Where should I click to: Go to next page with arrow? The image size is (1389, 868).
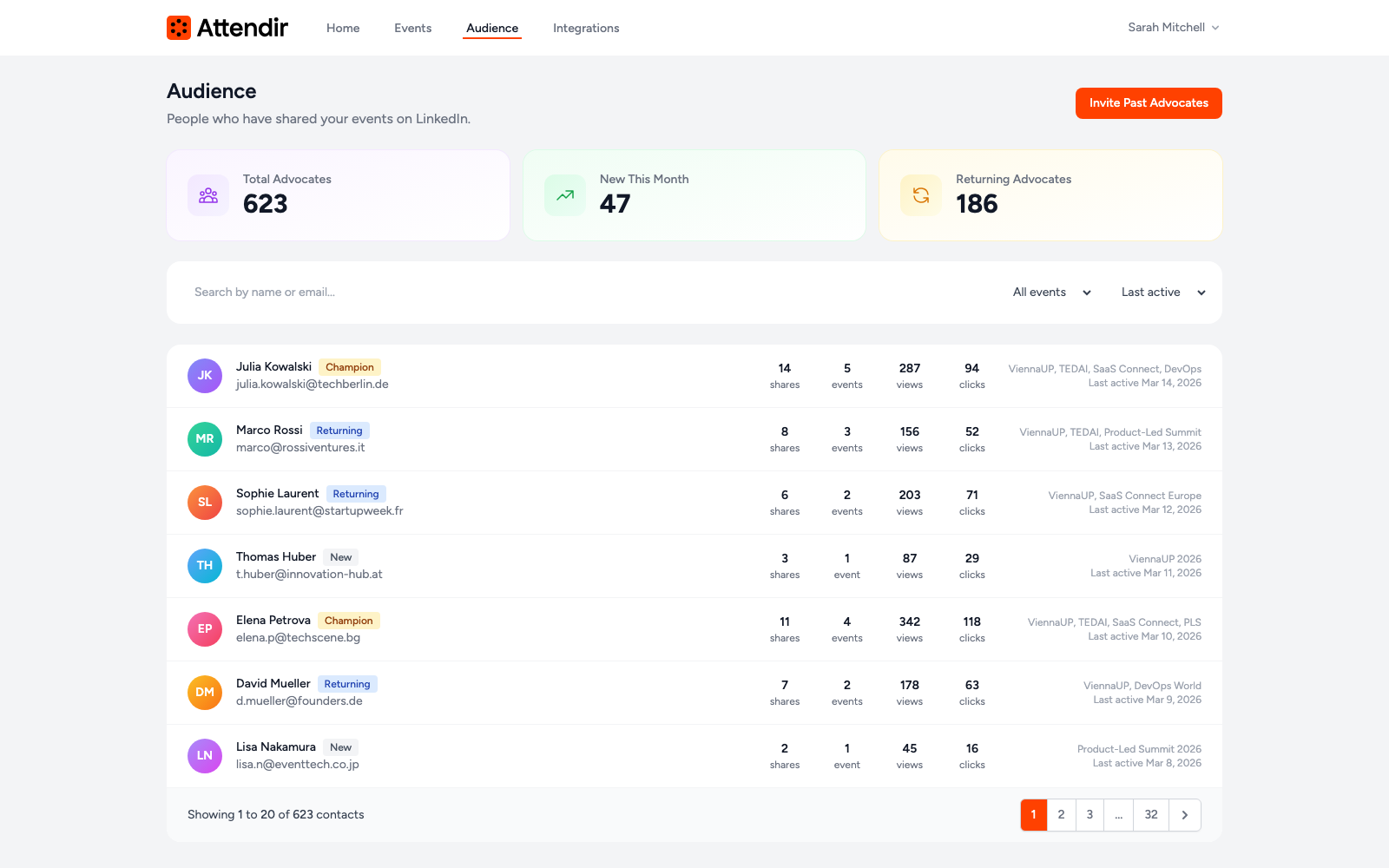tap(1185, 815)
